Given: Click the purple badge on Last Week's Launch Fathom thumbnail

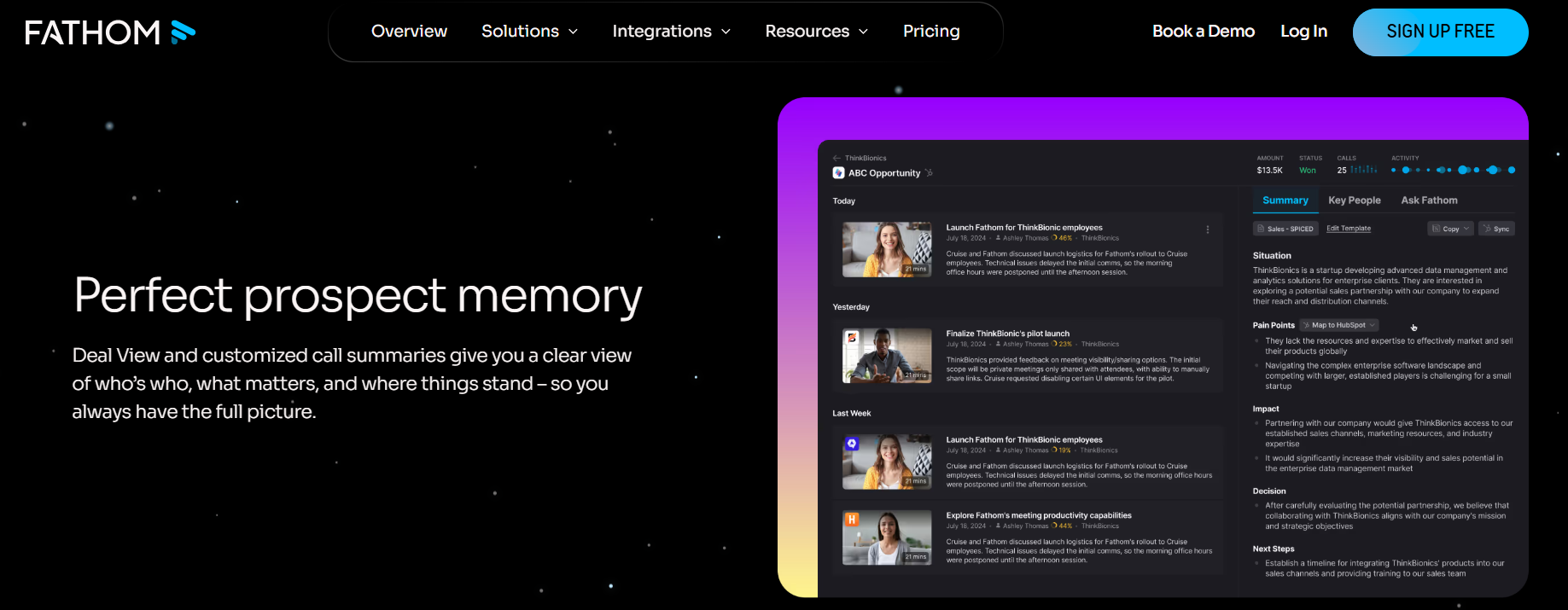Looking at the screenshot, I should pos(851,444).
